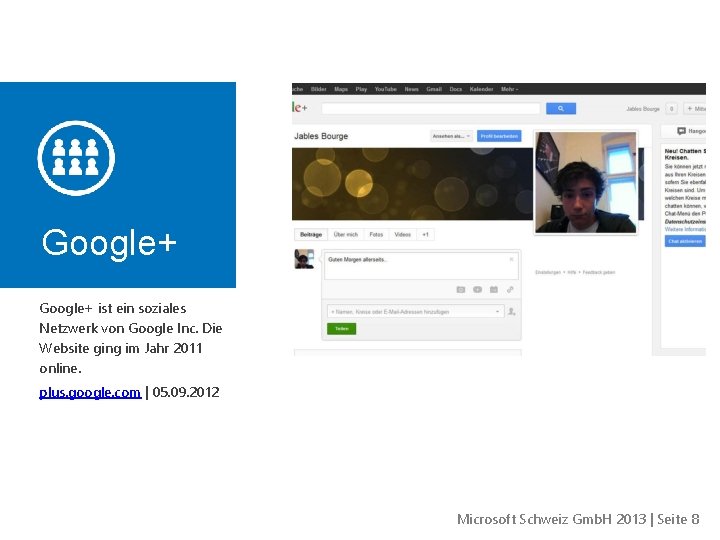Click the Microsoft Schweiz GmbH footer text
Screen dimensions: 720x540
(x=552, y=519)
